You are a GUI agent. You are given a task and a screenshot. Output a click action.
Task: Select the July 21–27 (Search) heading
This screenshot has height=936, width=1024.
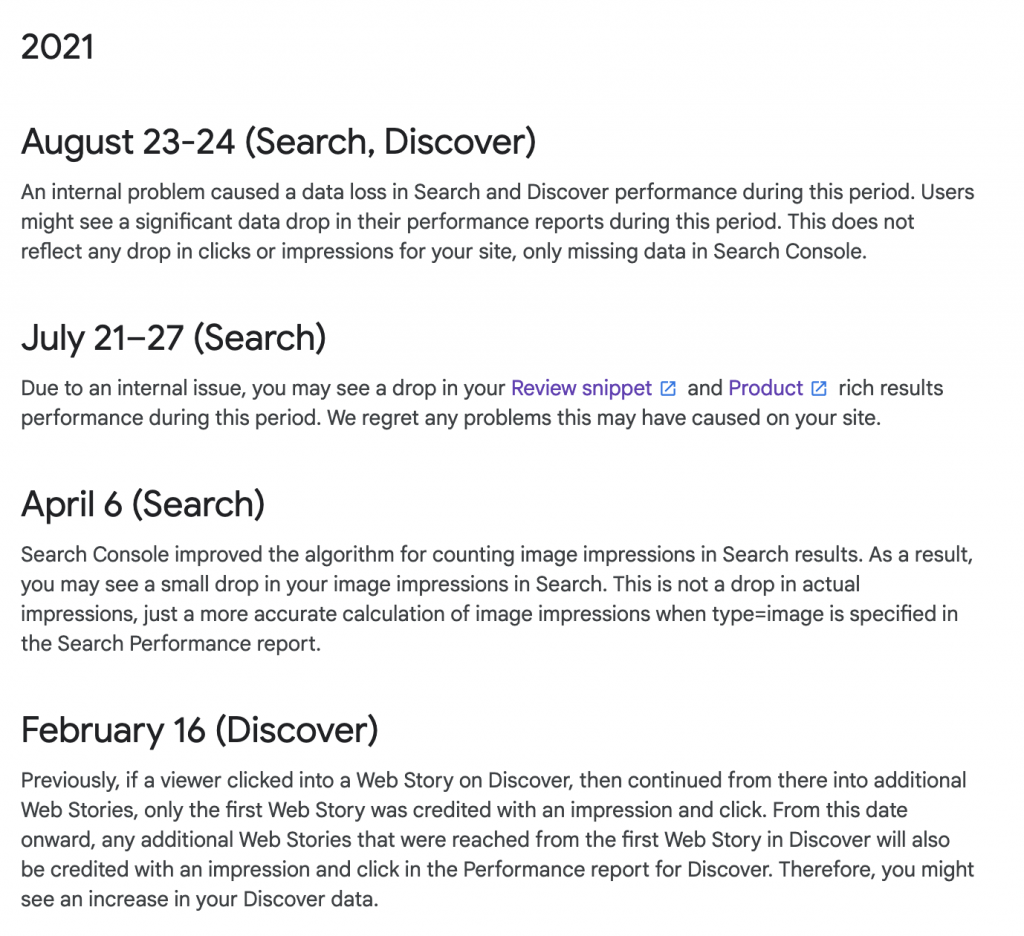(173, 338)
